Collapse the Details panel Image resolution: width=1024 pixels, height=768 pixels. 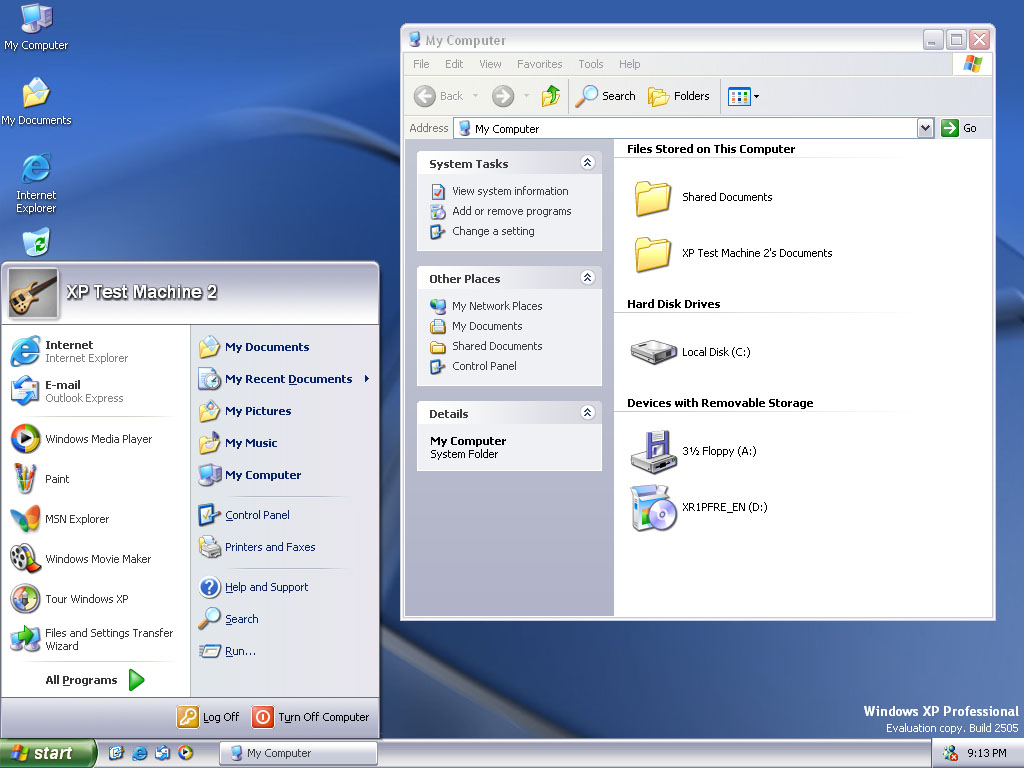click(x=587, y=412)
